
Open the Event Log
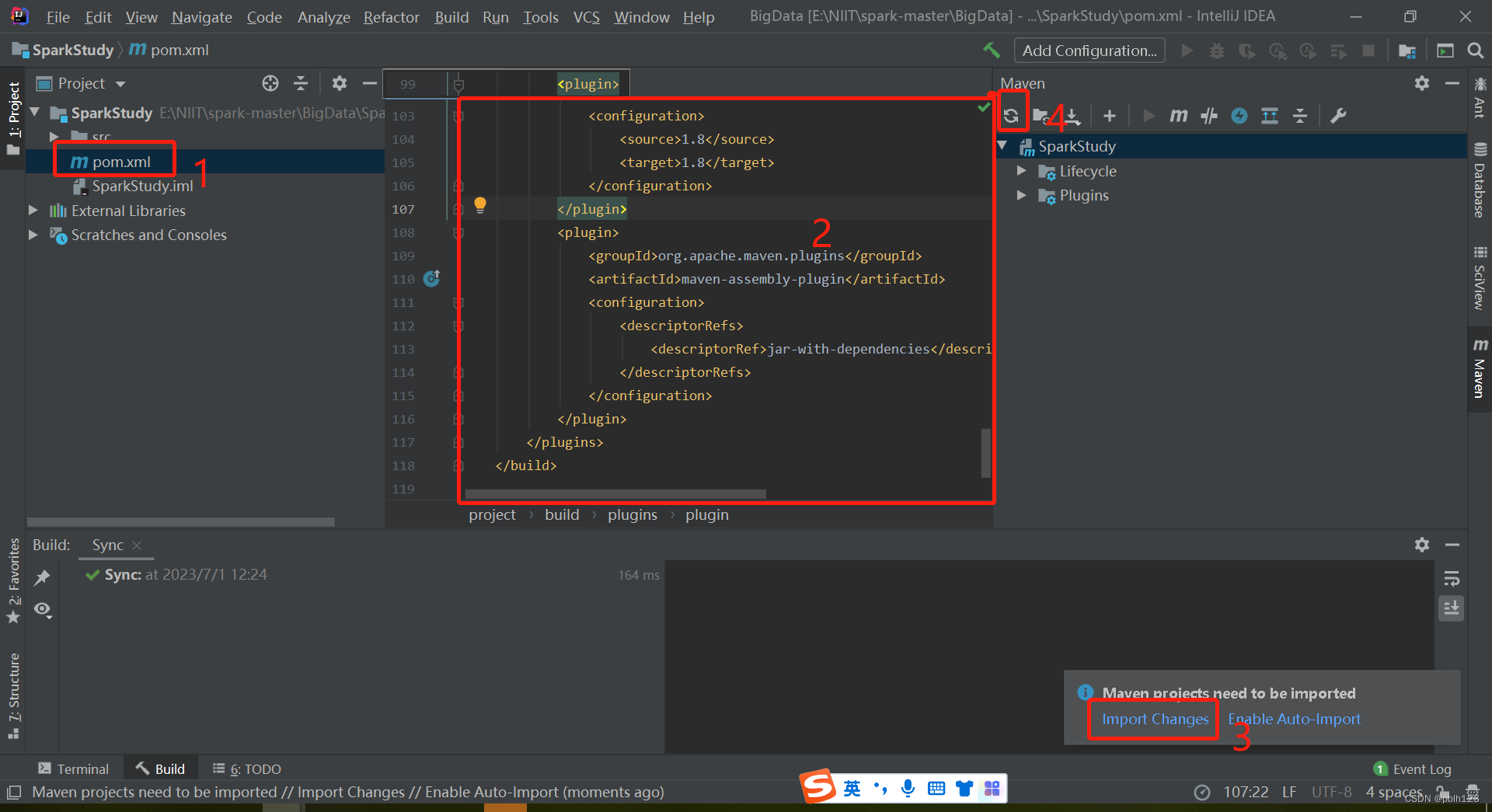click(1413, 769)
